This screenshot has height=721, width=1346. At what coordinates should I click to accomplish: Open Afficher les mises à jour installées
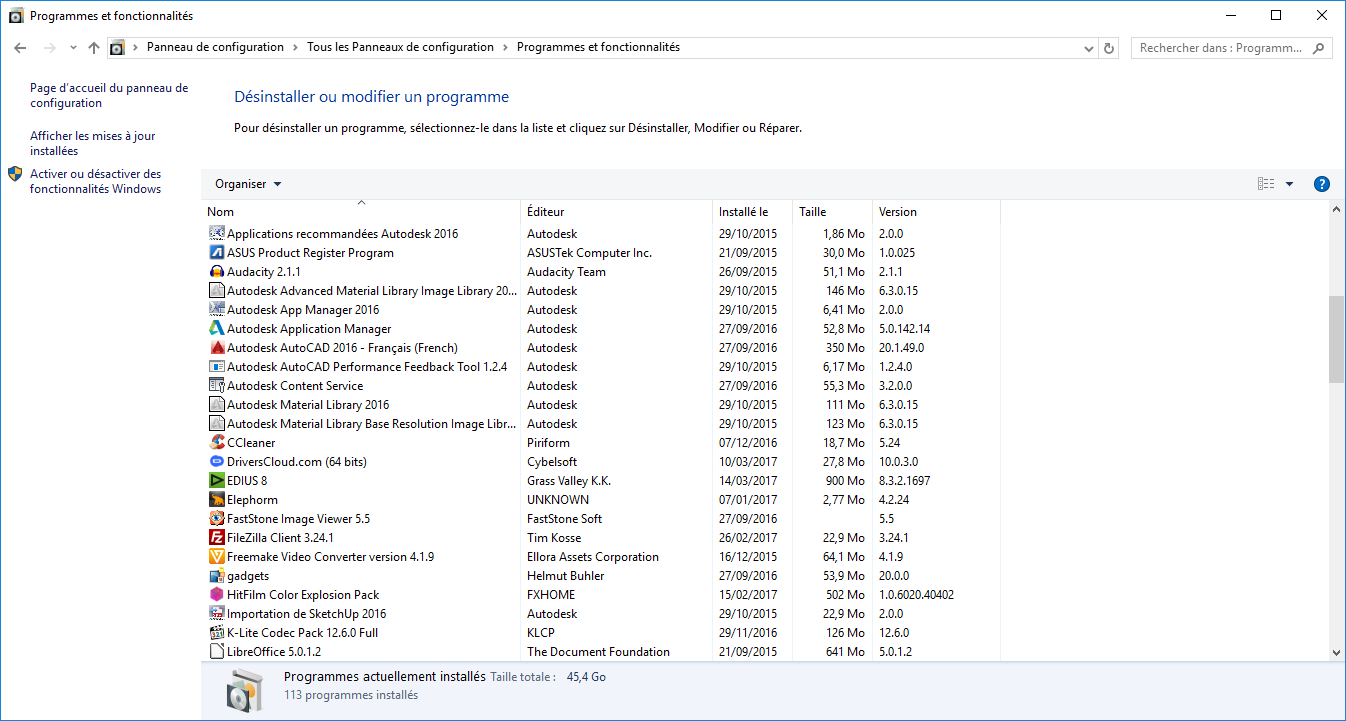click(x=93, y=143)
